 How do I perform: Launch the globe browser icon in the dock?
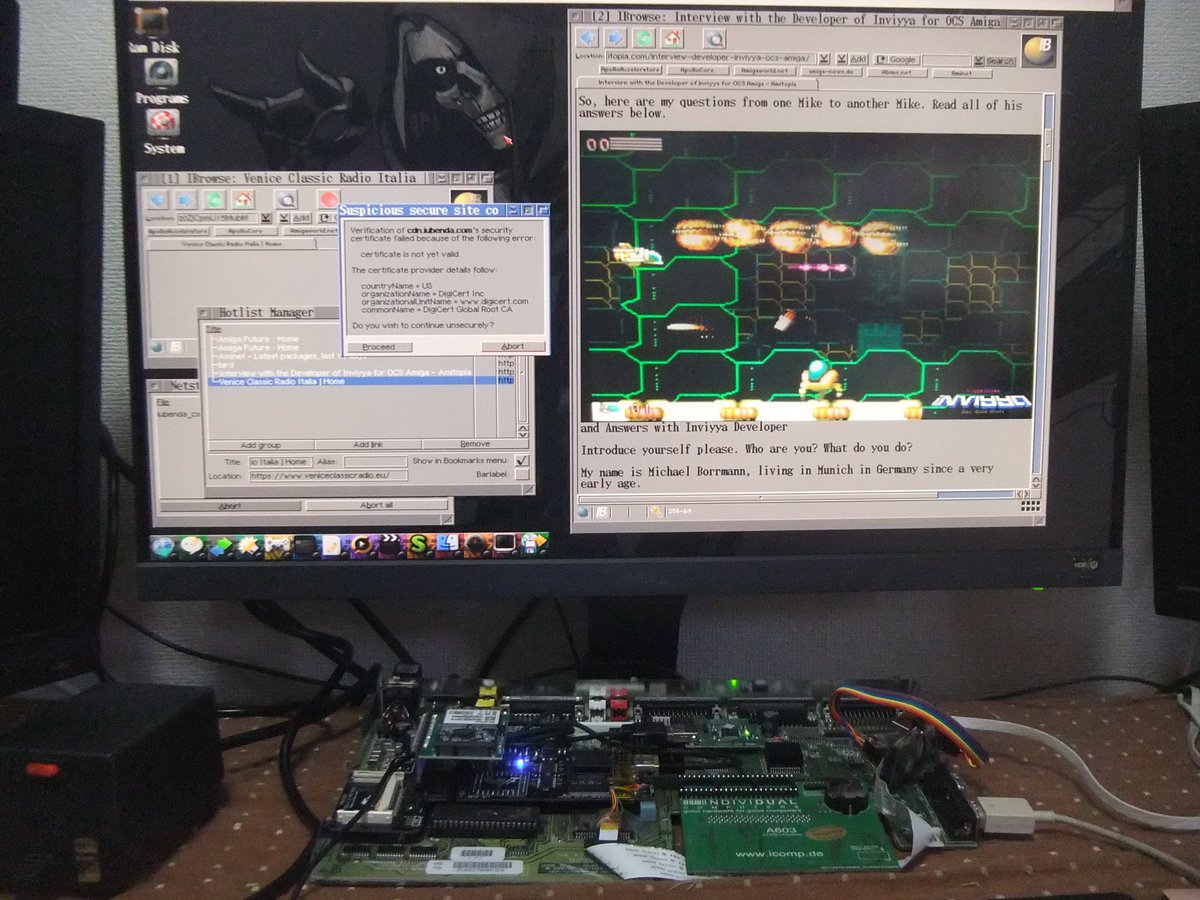pos(163,546)
